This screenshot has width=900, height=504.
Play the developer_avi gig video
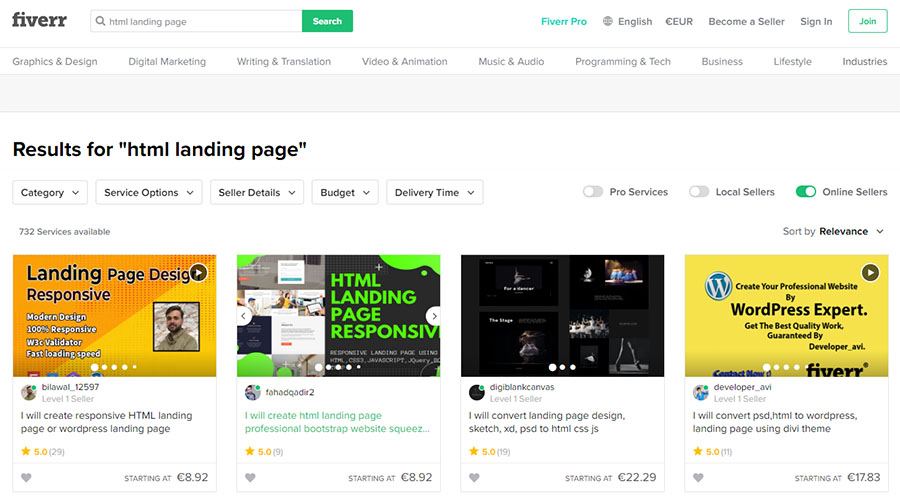(x=870, y=272)
